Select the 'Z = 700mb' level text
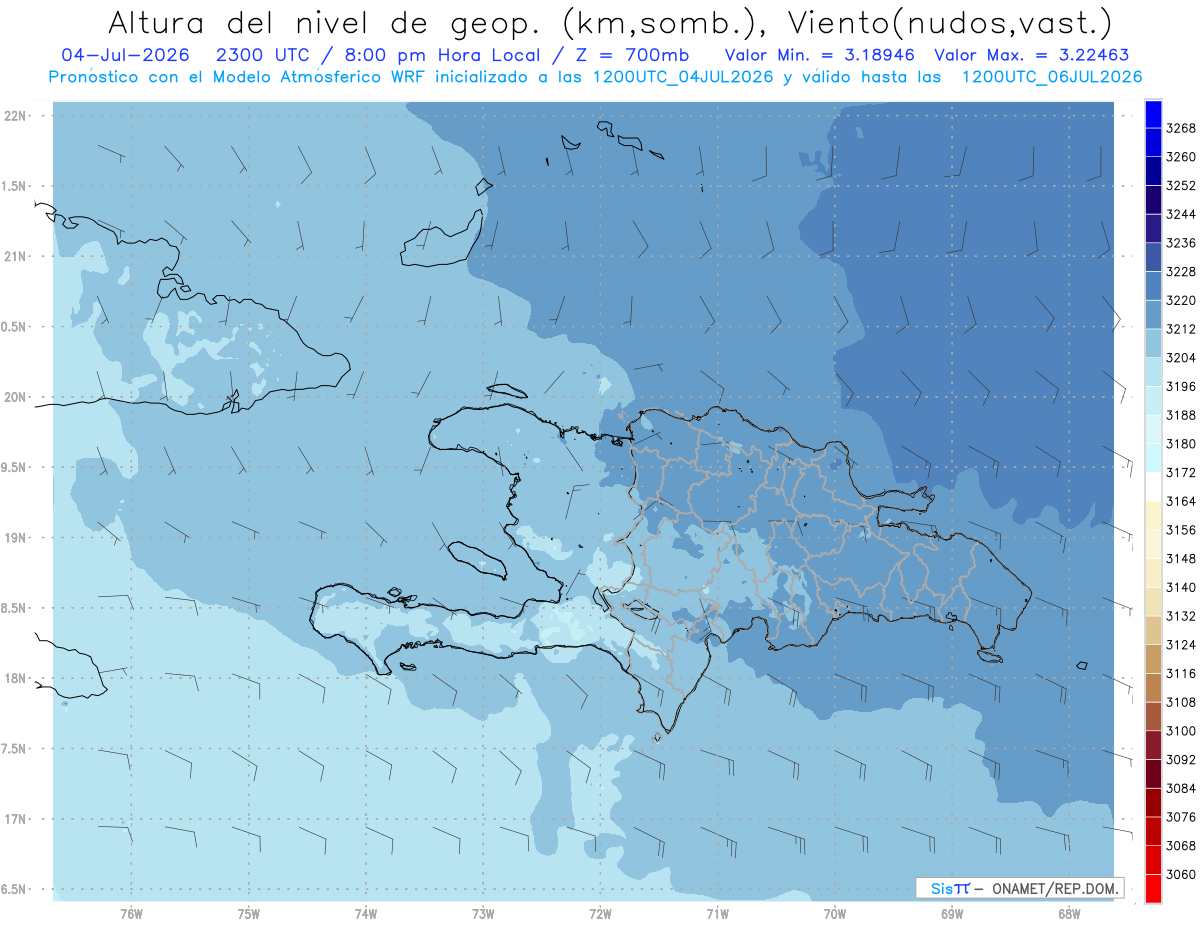The width and height of the screenshot is (1200, 927). coord(628,55)
